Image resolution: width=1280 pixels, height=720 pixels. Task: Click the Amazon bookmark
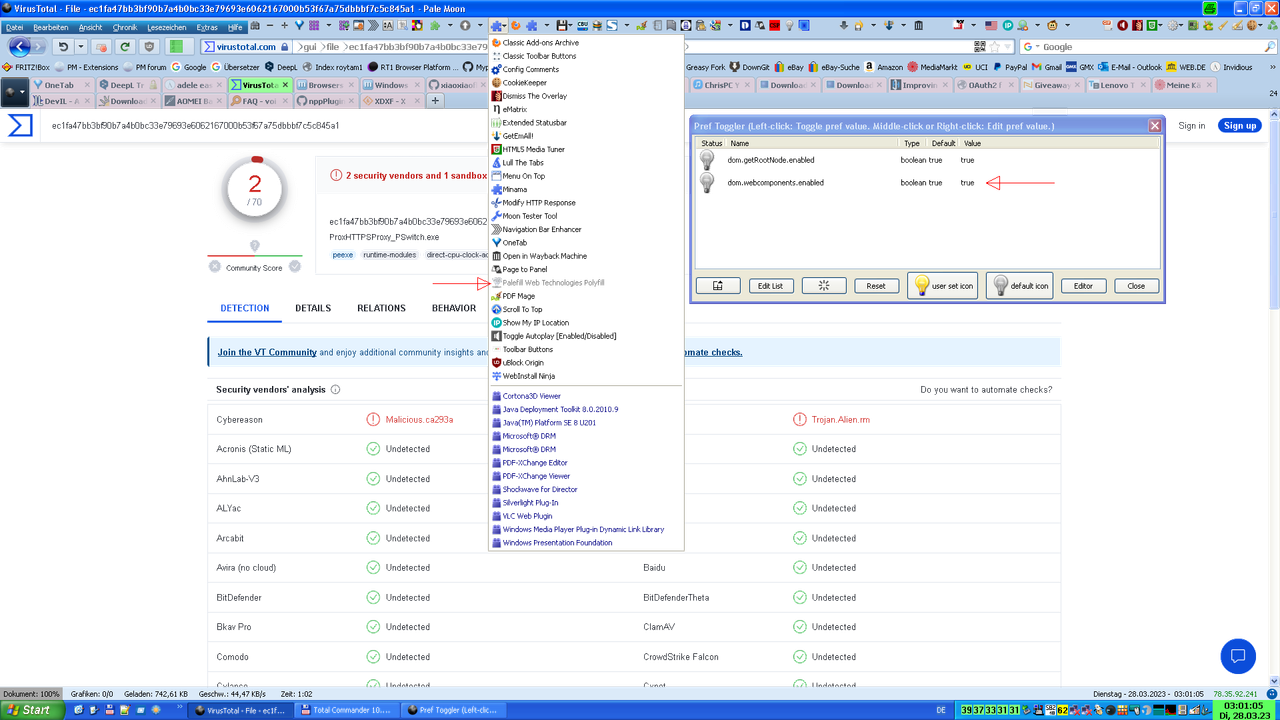coord(883,67)
